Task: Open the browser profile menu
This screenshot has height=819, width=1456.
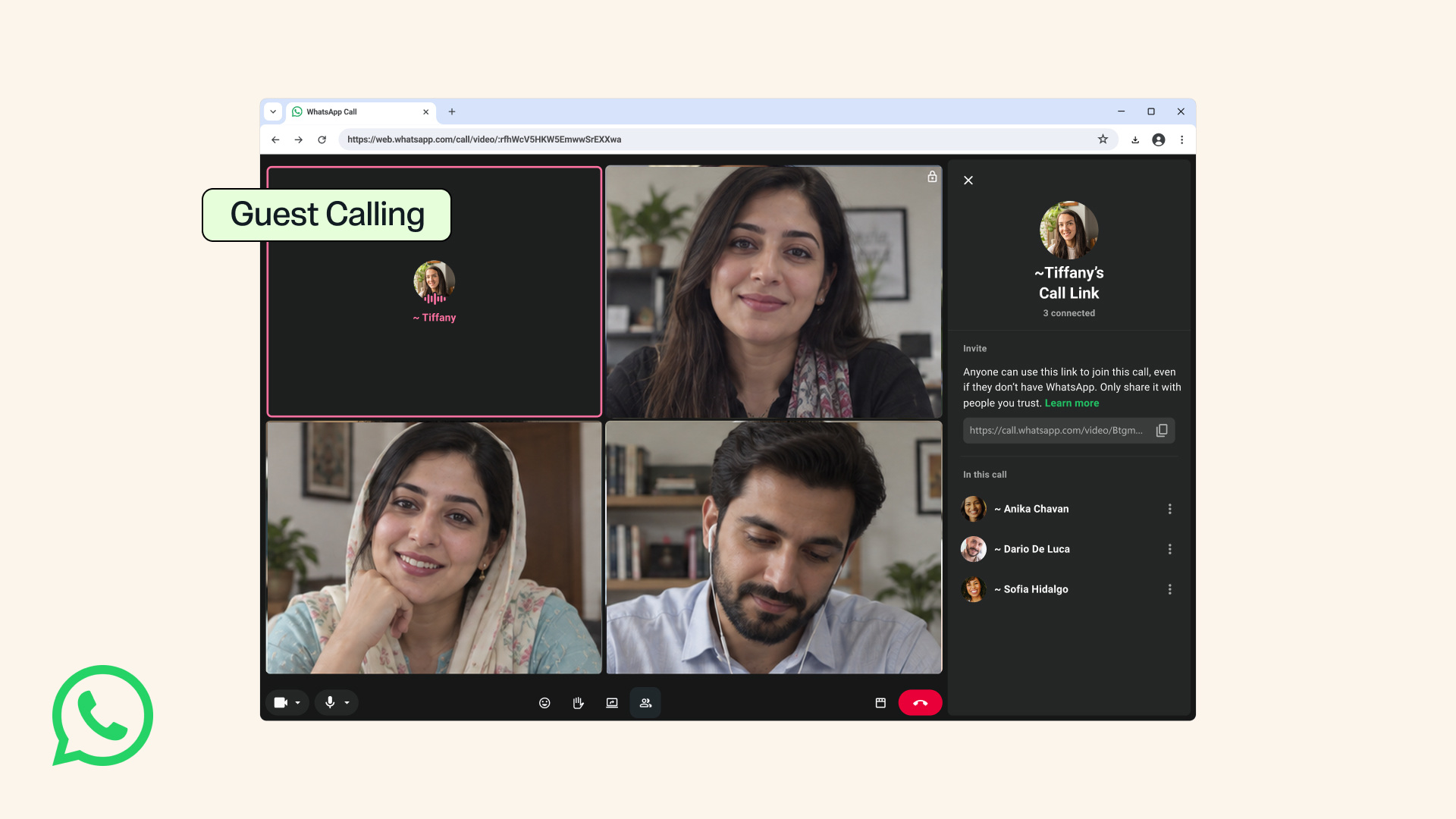Action: [x=1159, y=140]
